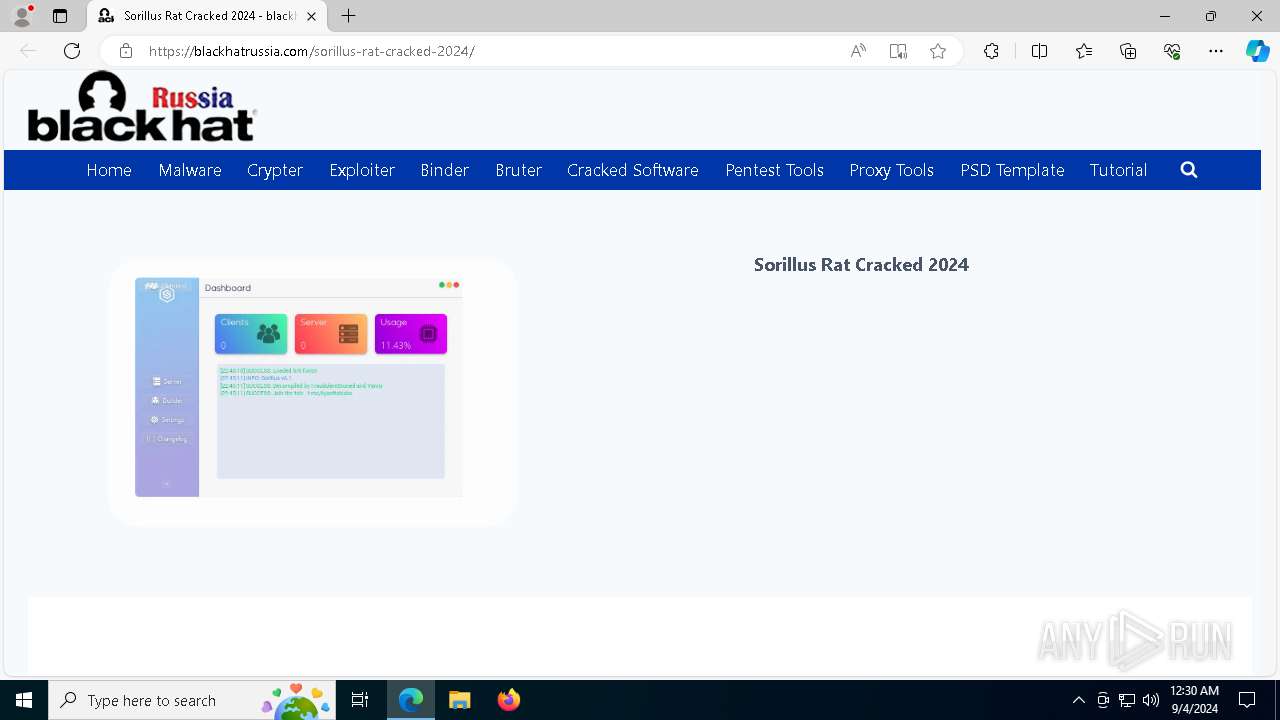Open the Cracked Software menu item
Image resolution: width=1280 pixels, height=720 pixels.
tap(633, 170)
